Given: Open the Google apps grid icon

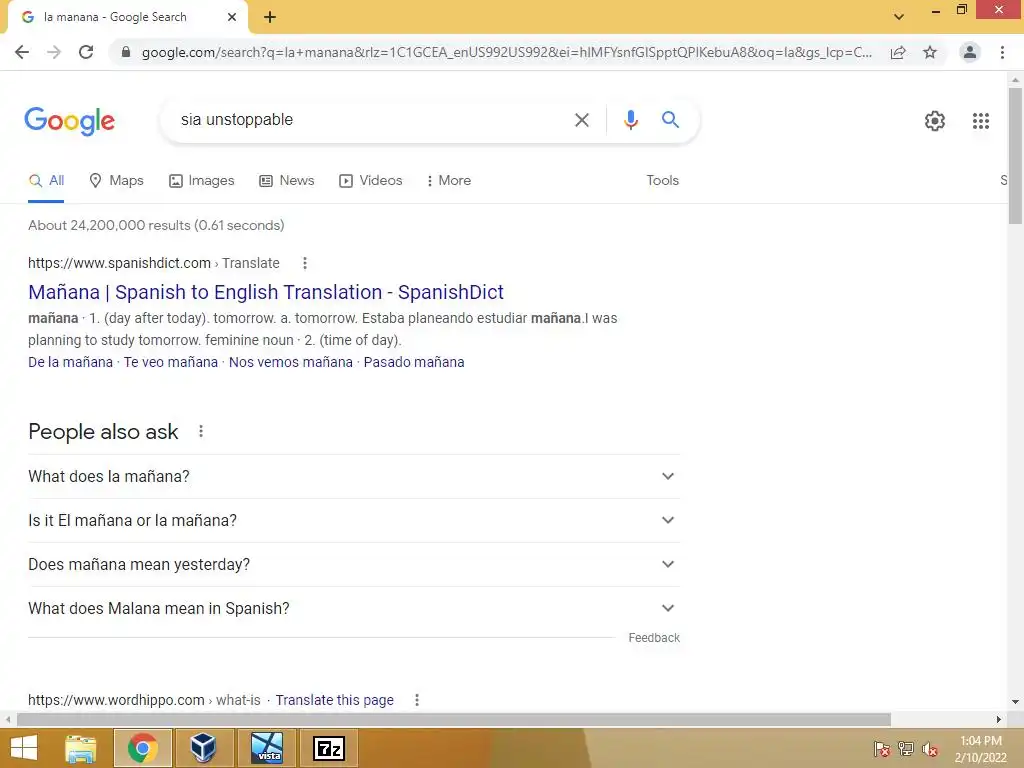Looking at the screenshot, I should click(980, 121).
